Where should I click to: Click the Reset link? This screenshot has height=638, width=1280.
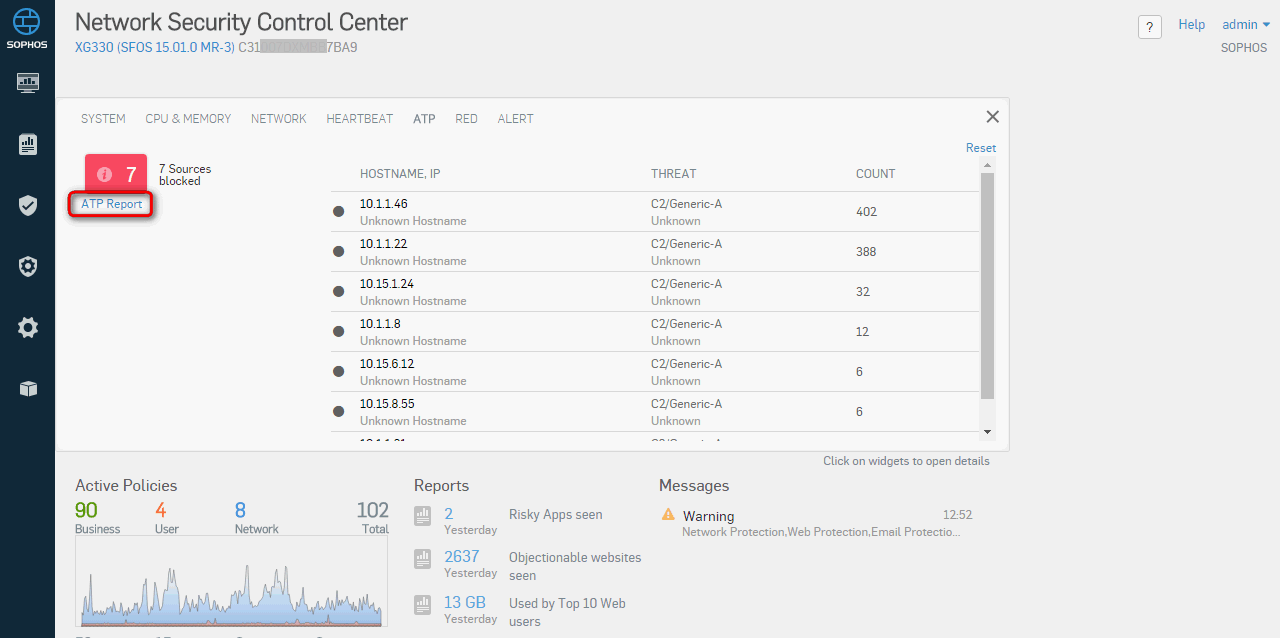tap(981, 148)
